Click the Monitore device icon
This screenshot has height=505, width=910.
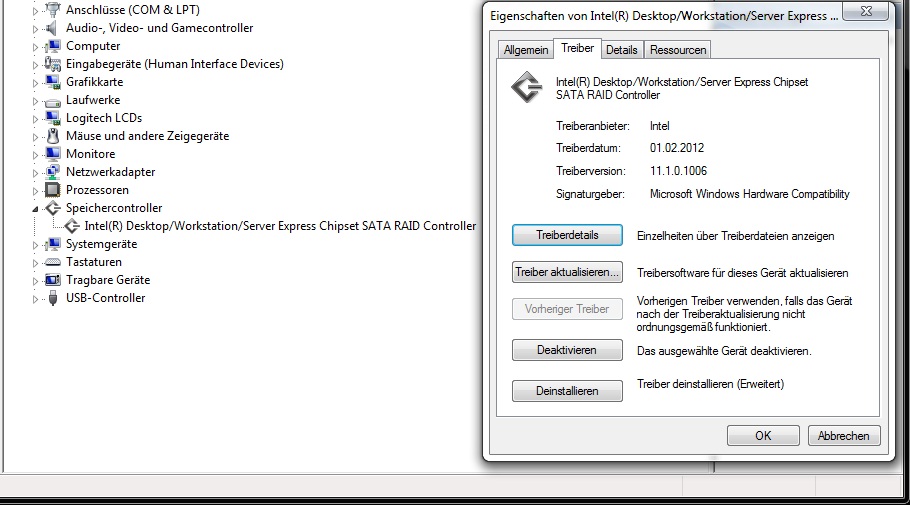[53, 154]
